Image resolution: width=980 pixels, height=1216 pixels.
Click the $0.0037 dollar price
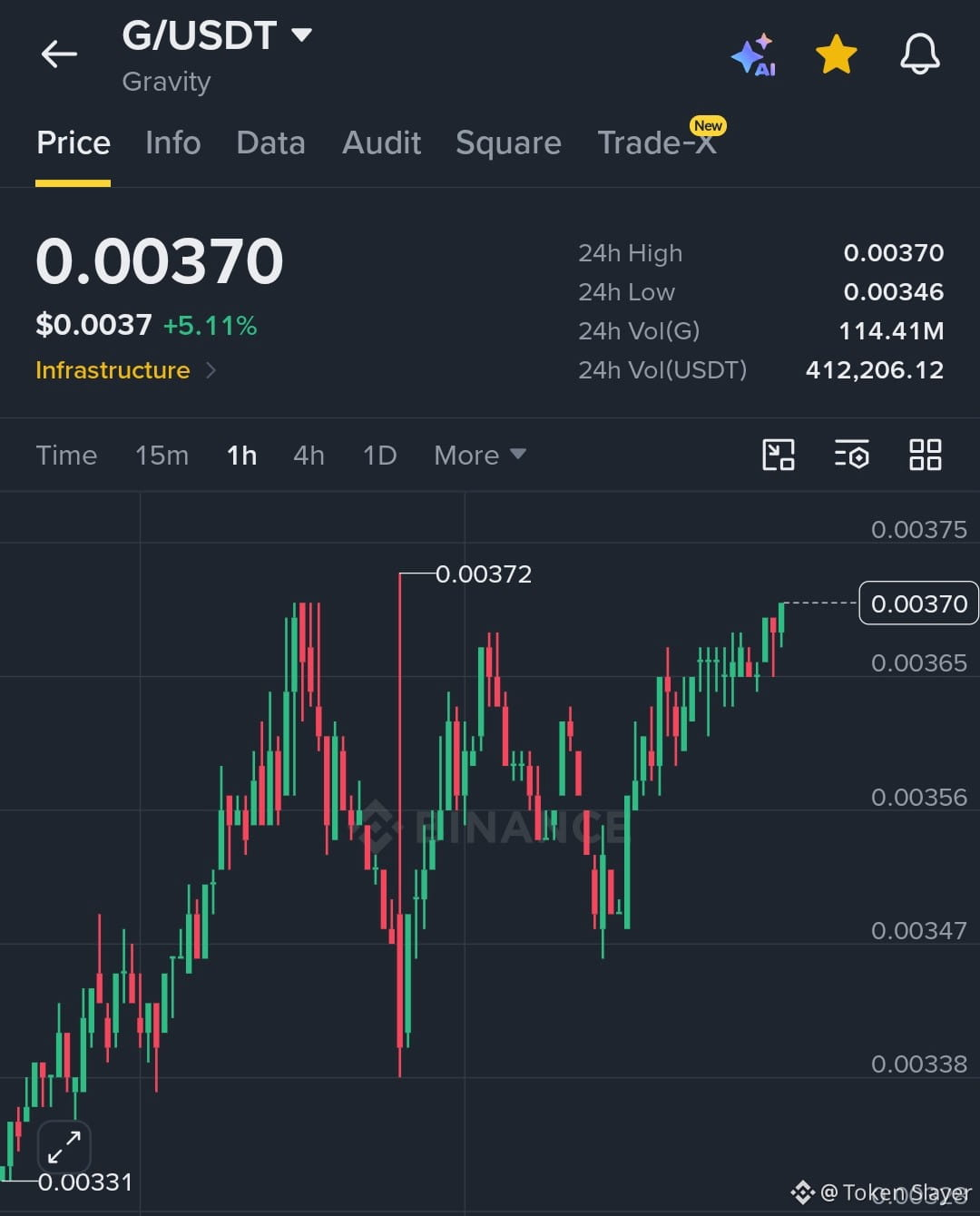[93, 325]
